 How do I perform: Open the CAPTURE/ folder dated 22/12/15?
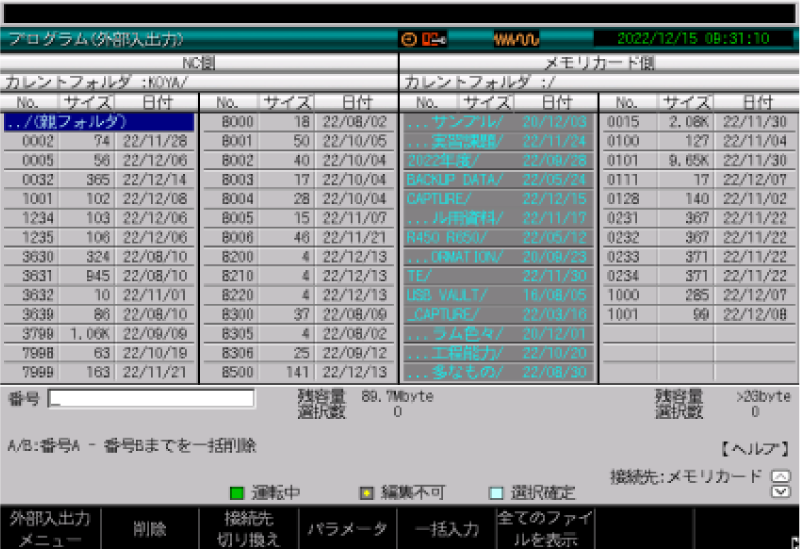pyautogui.click(x=498, y=199)
